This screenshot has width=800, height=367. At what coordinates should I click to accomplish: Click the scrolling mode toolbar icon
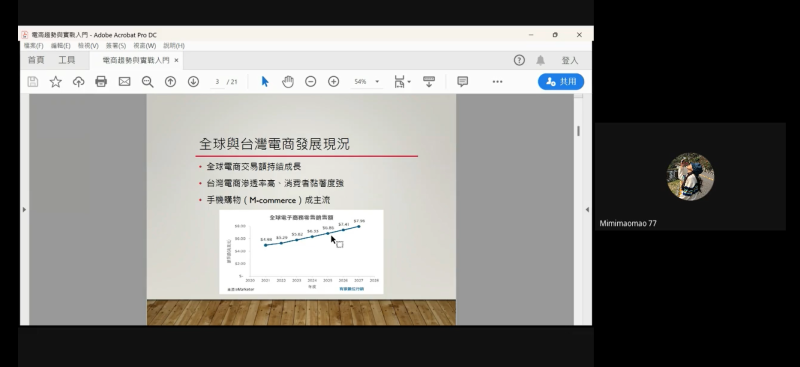tap(429, 82)
